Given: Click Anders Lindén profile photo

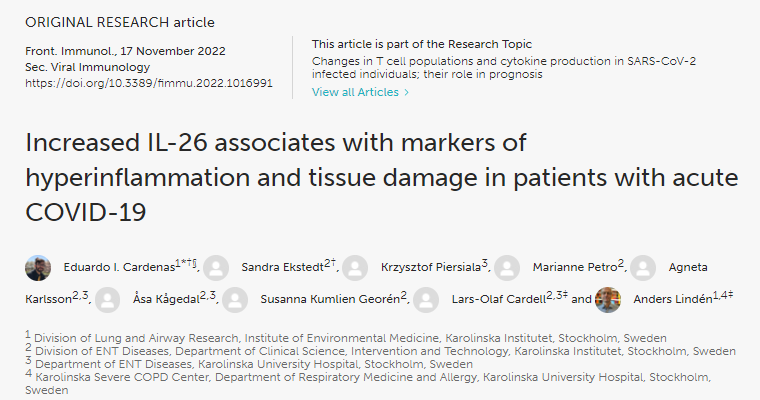Looking at the screenshot, I should tap(608, 299).
